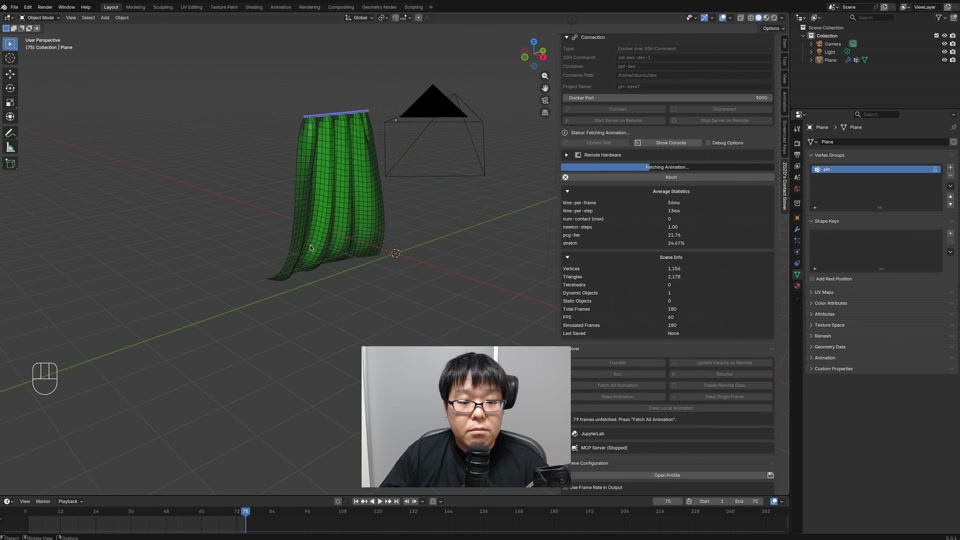The height and width of the screenshot is (540, 960).
Task: Expand the Plane item in outliner
Action: tap(811, 60)
